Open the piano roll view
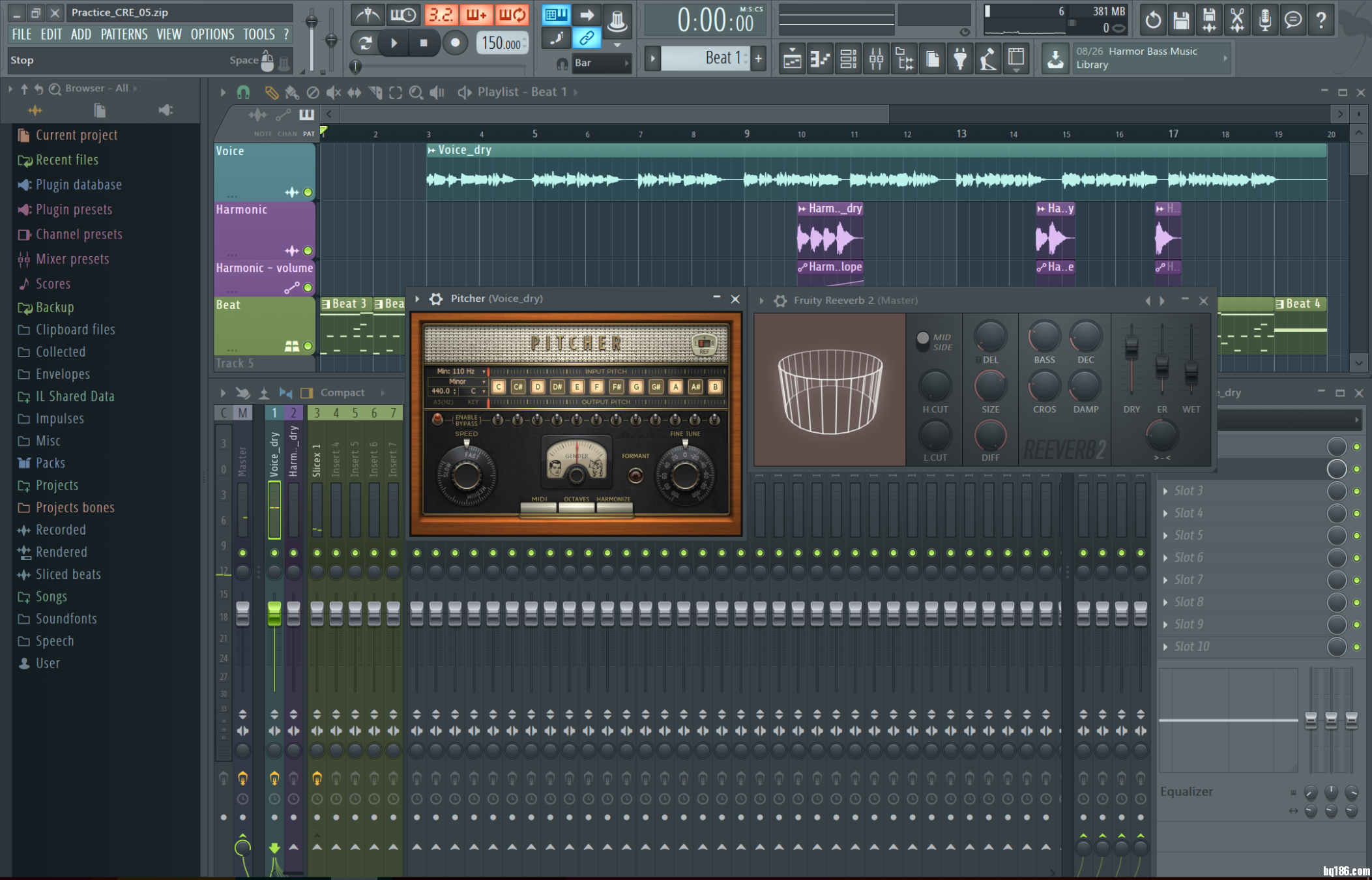The width and height of the screenshot is (1372, 880). point(821,59)
